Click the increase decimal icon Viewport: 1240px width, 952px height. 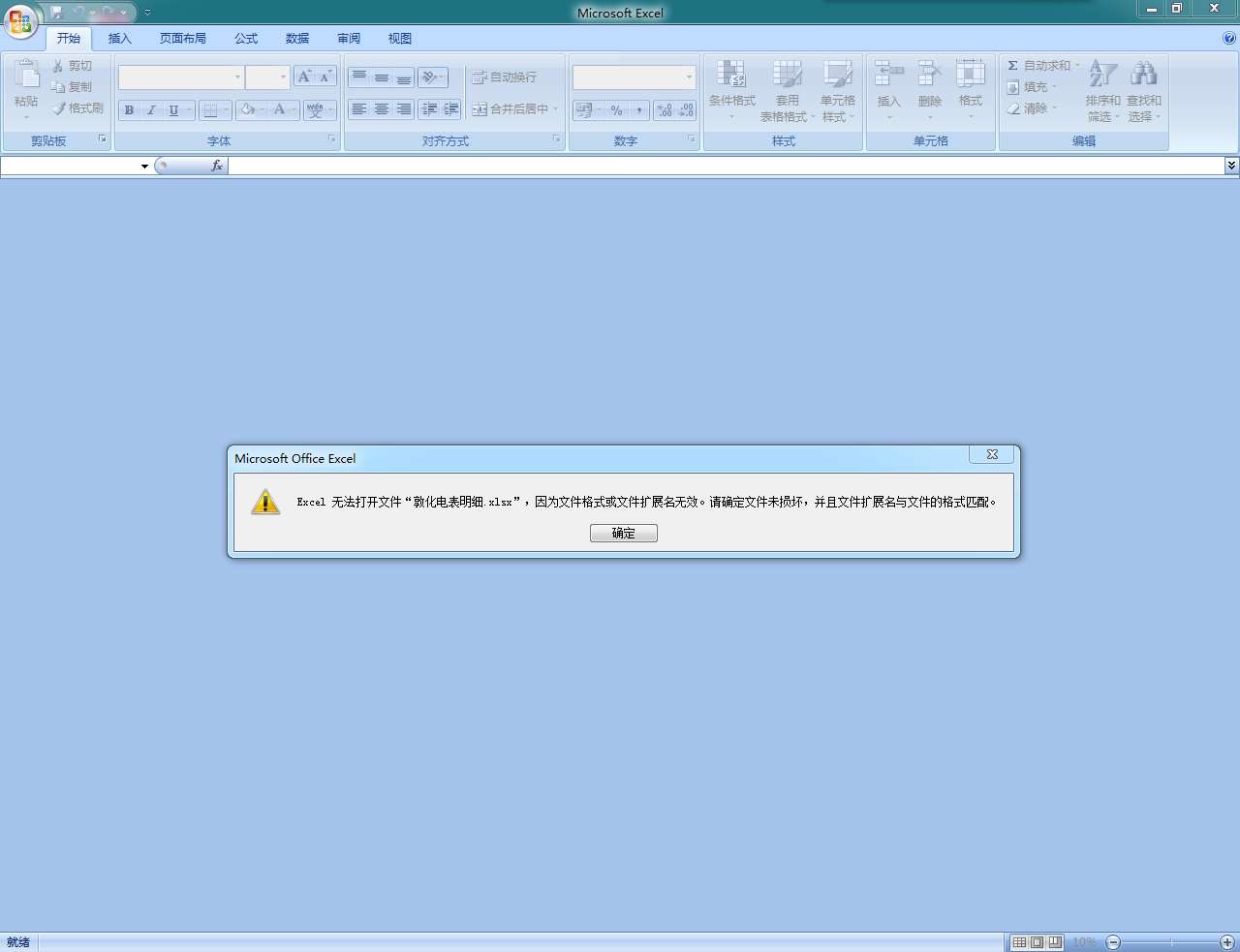pos(665,110)
